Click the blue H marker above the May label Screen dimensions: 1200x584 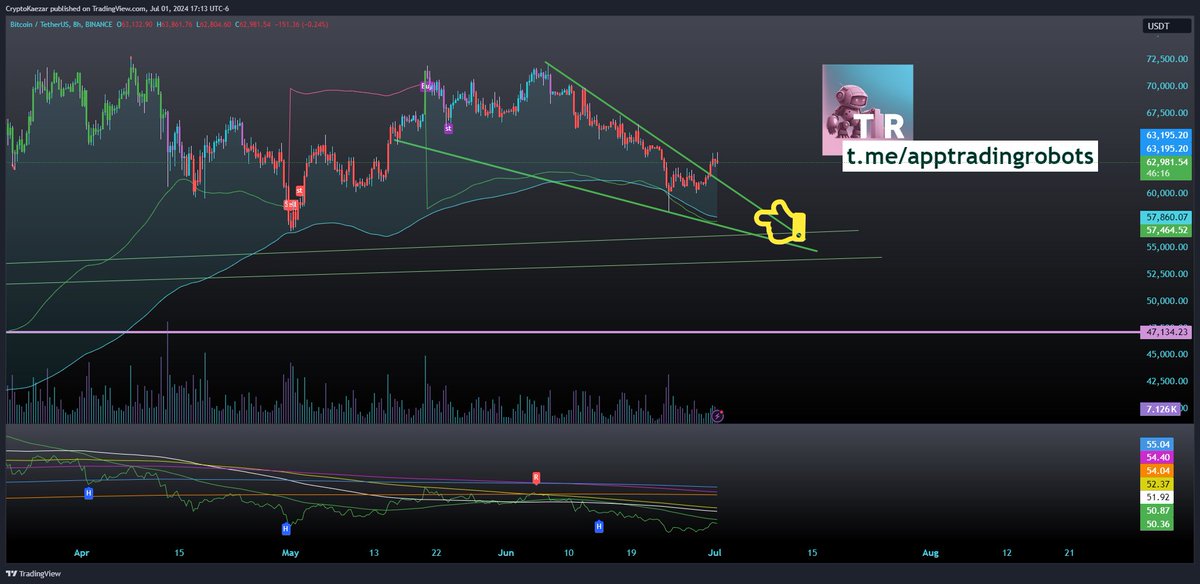coord(285,527)
